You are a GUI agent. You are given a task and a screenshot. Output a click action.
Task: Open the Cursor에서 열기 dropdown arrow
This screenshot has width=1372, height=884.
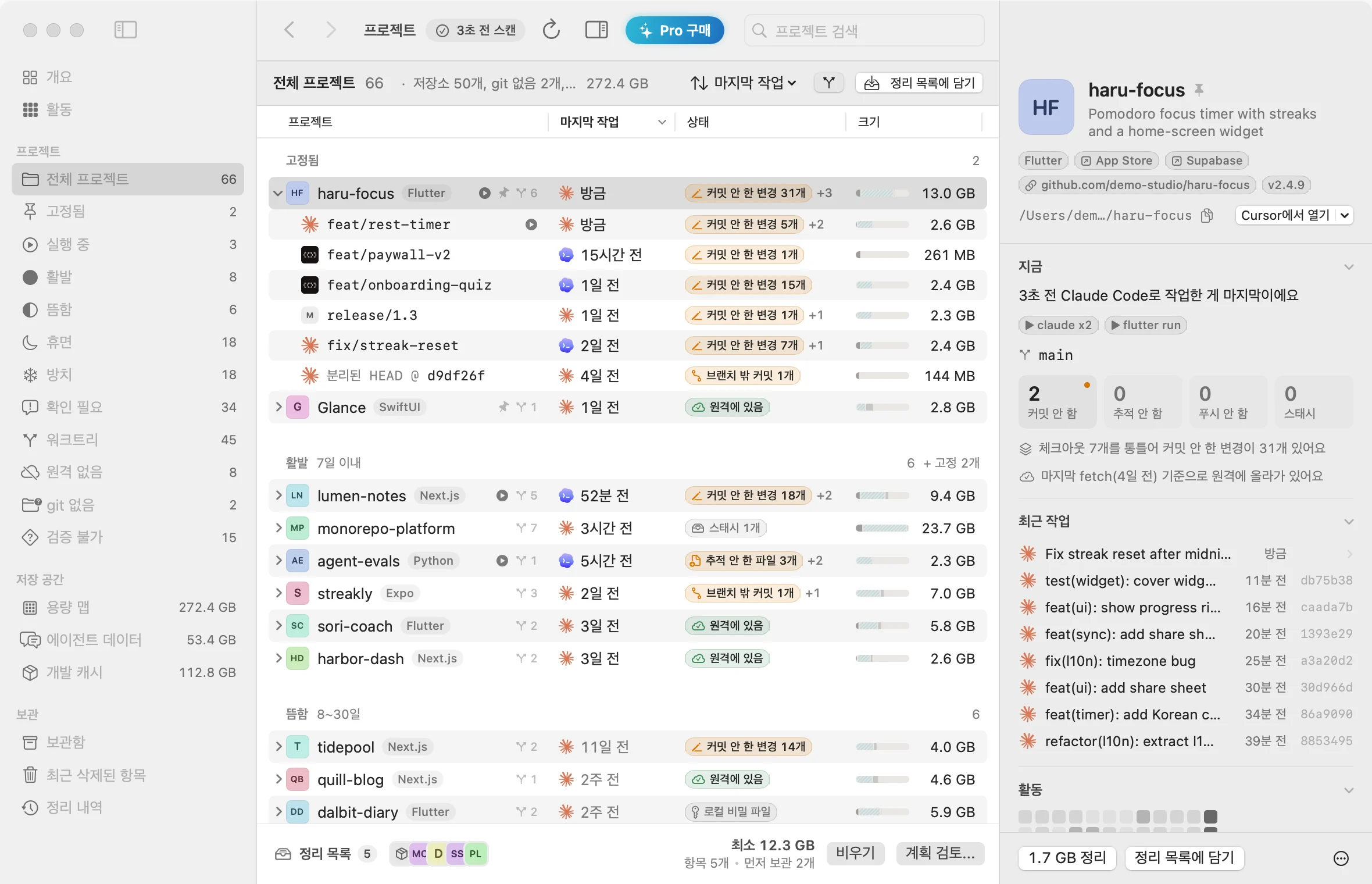[1345, 216]
